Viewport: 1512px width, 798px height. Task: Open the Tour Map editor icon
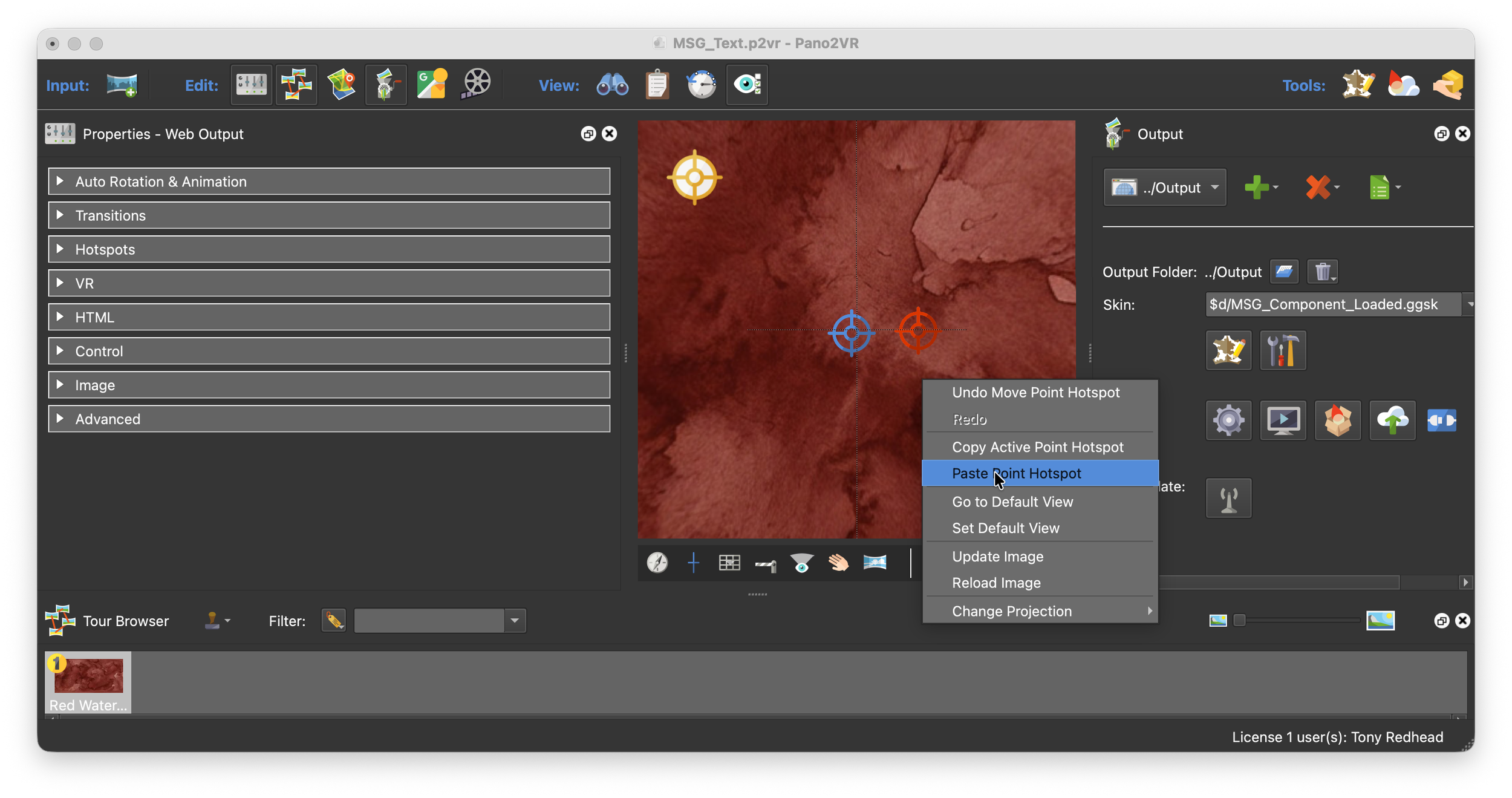(342, 85)
